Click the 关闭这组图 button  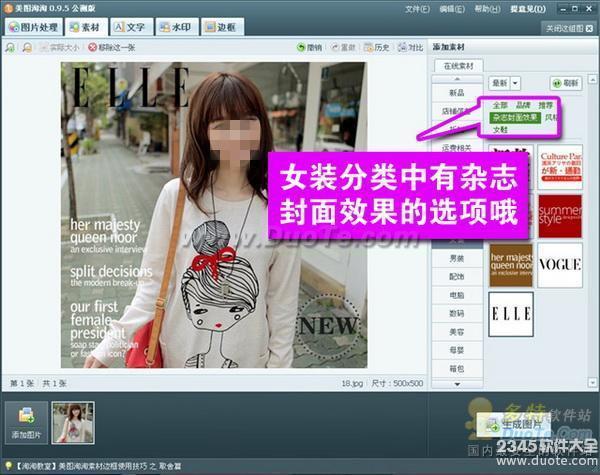(x=569, y=28)
